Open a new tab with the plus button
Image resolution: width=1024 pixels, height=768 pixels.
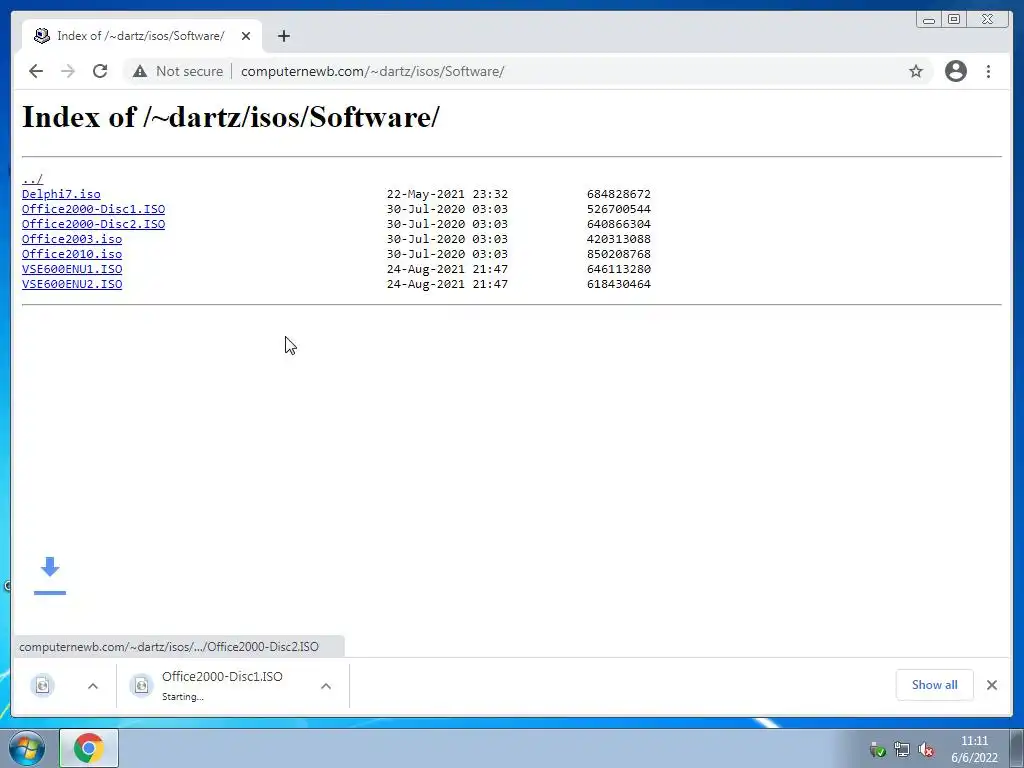(x=283, y=36)
